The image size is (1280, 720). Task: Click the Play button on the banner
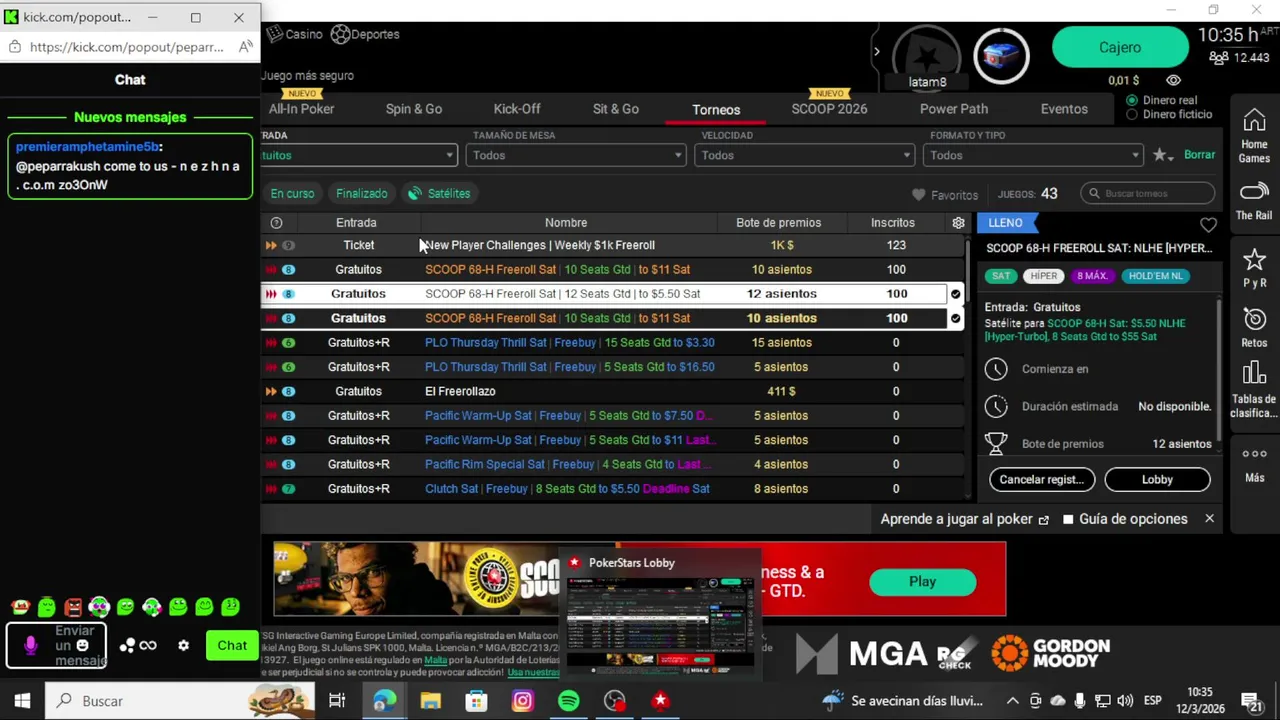tap(922, 582)
